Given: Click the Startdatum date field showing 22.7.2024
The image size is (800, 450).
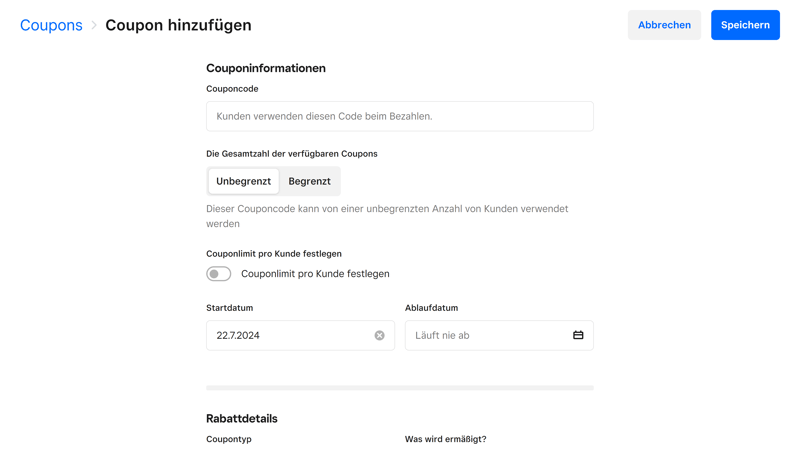Looking at the screenshot, I should point(290,336).
